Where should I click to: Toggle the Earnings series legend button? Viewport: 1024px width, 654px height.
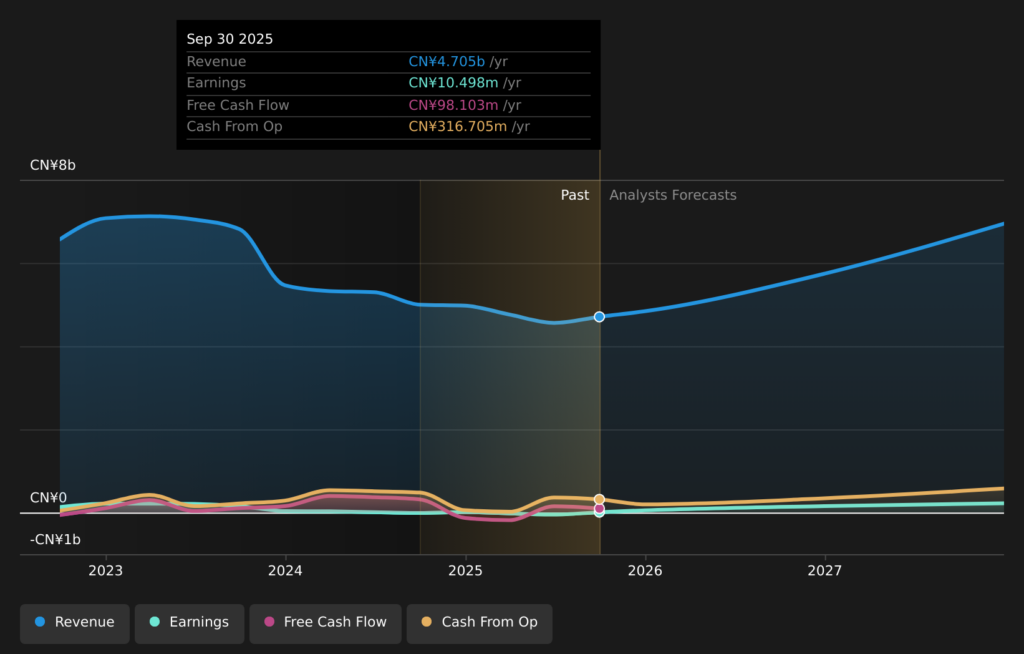pyautogui.click(x=189, y=622)
